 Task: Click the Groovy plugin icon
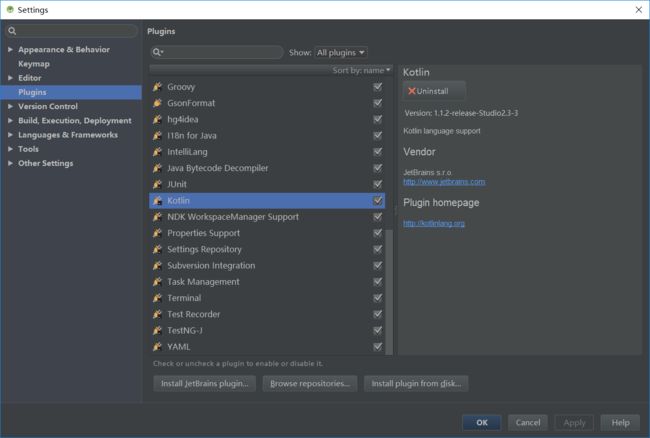157,87
